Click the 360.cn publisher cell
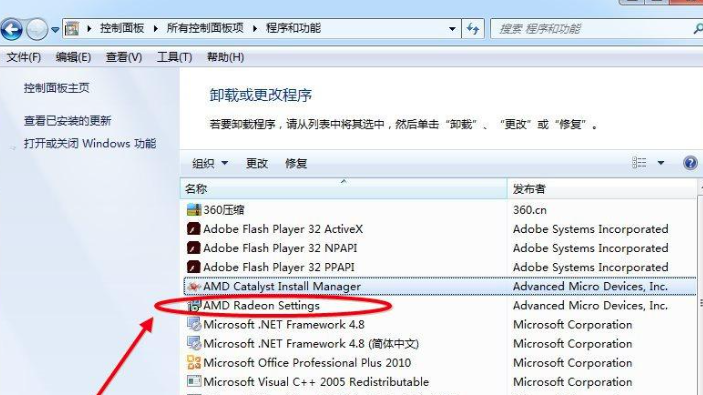The height and width of the screenshot is (395, 703). (530, 210)
